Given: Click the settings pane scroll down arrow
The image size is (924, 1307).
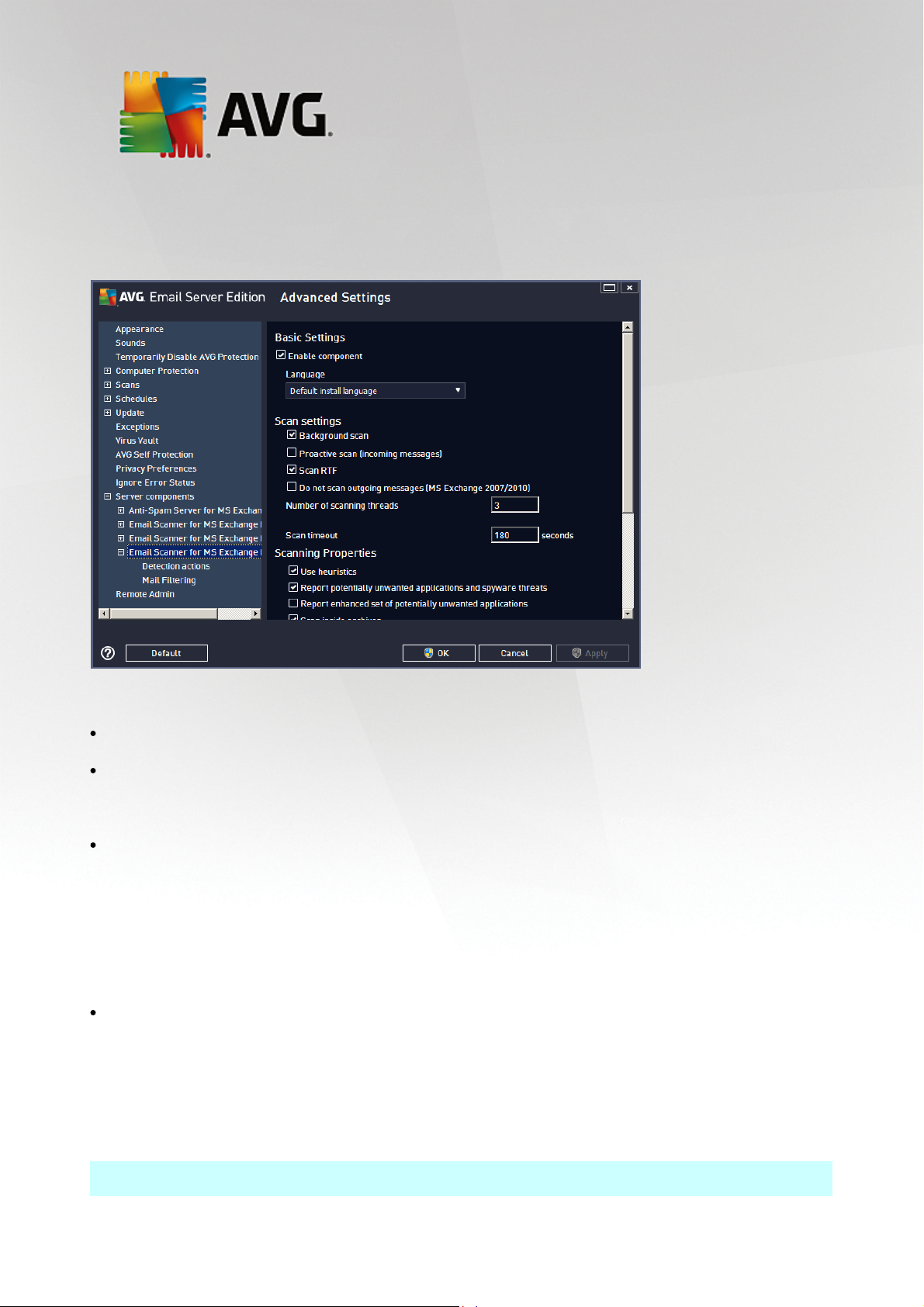Looking at the screenshot, I should pyautogui.click(x=628, y=614).
